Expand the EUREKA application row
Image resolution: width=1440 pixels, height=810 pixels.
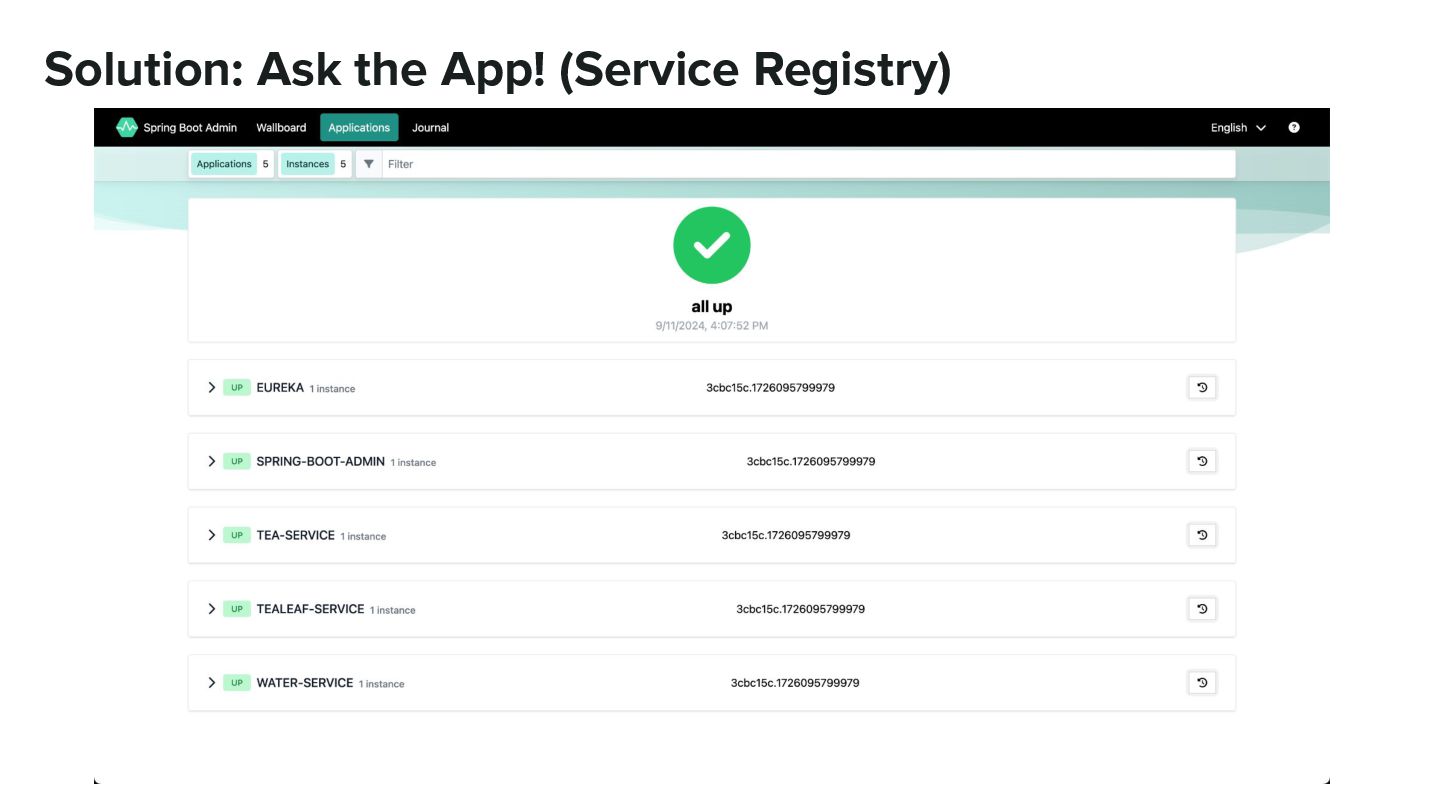click(211, 387)
